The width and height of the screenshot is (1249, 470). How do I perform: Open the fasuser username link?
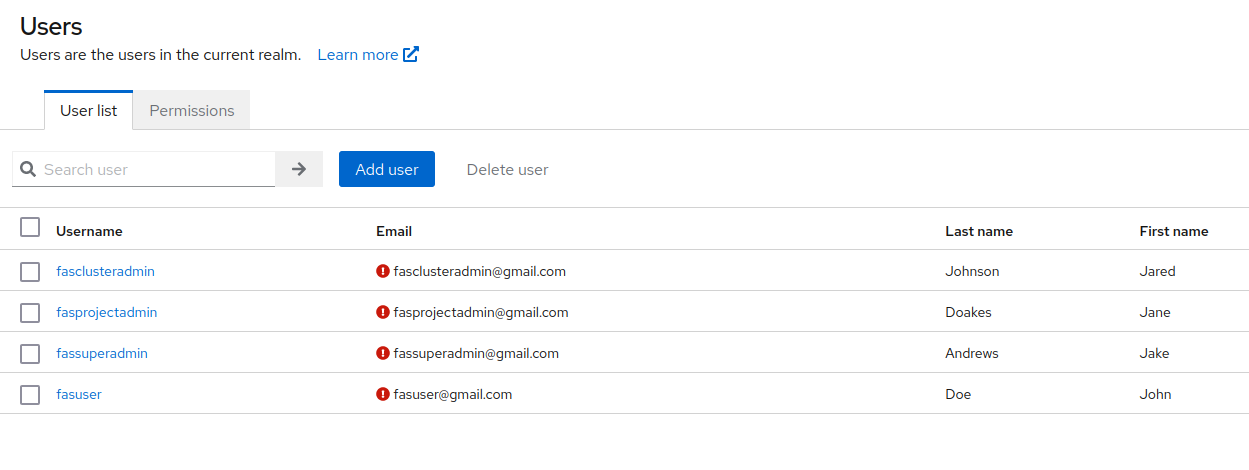click(x=79, y=394)
